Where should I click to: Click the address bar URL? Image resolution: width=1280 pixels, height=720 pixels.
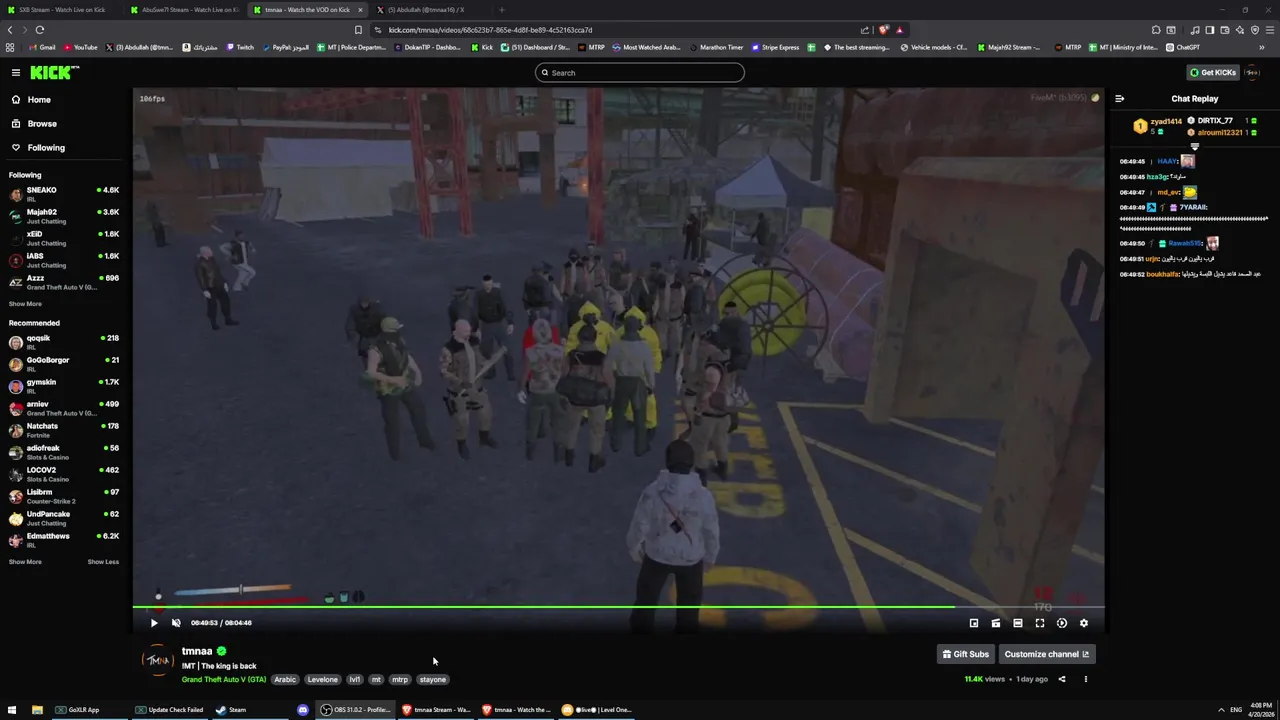coord(490,30)
